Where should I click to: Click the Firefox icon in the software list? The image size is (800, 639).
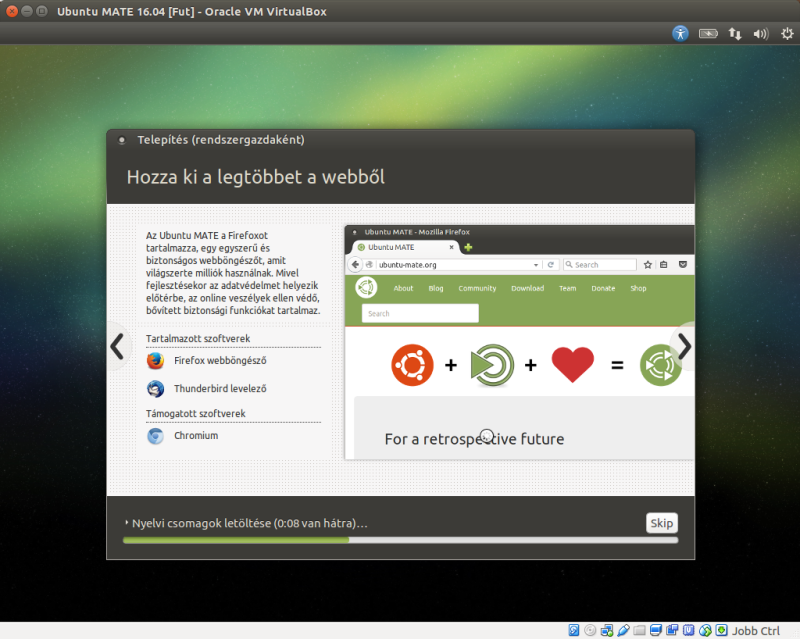point(156,361)
